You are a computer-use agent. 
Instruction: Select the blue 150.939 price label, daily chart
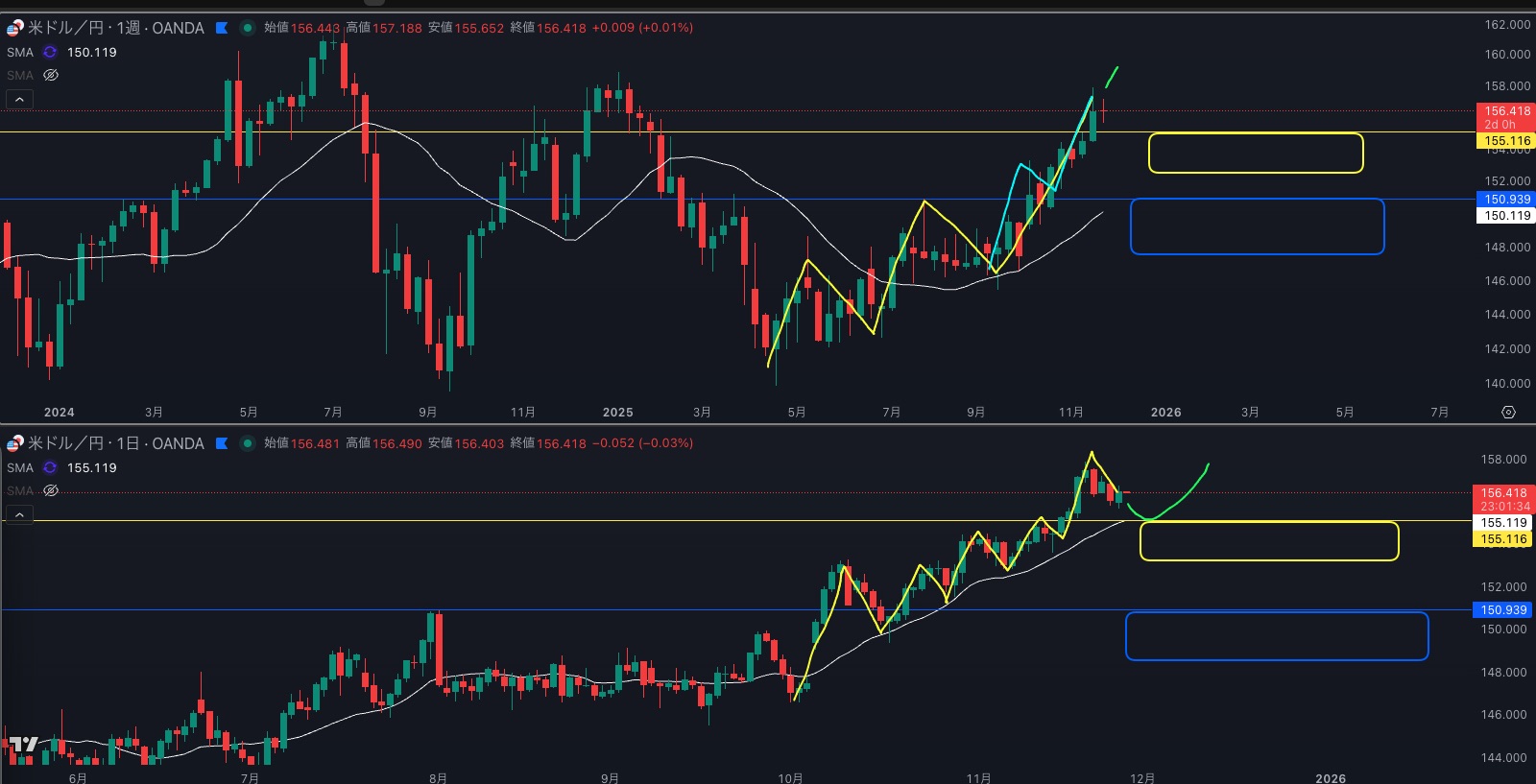tap(1502, 610)
